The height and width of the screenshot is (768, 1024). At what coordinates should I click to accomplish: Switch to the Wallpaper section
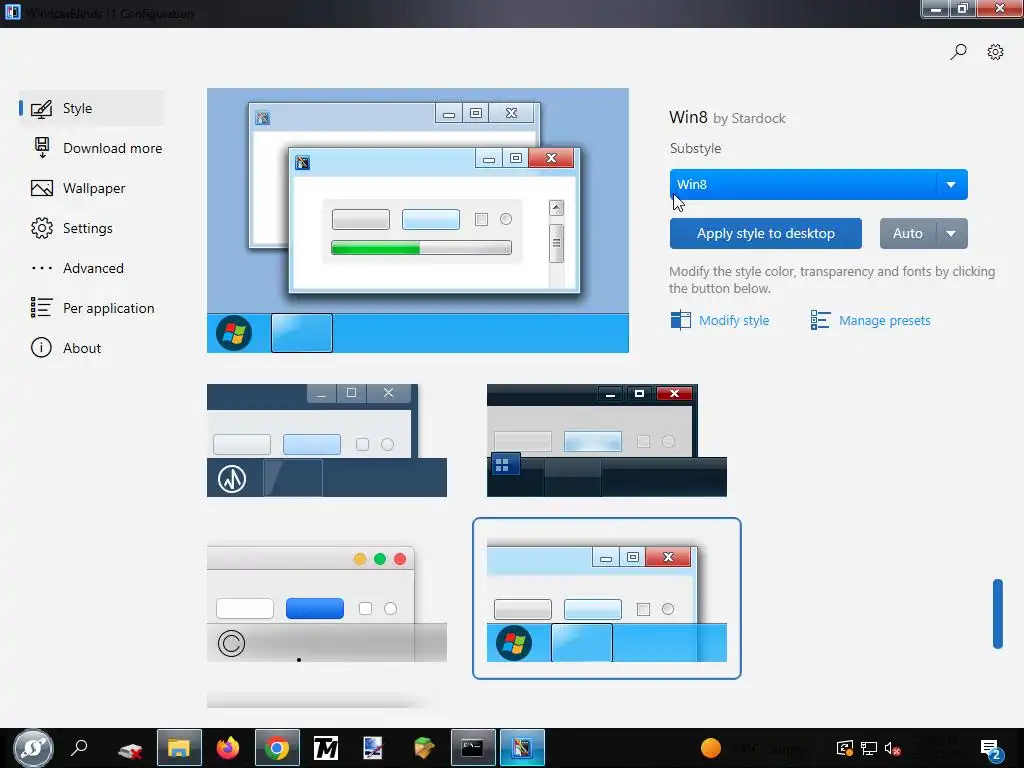pos(91,188)
